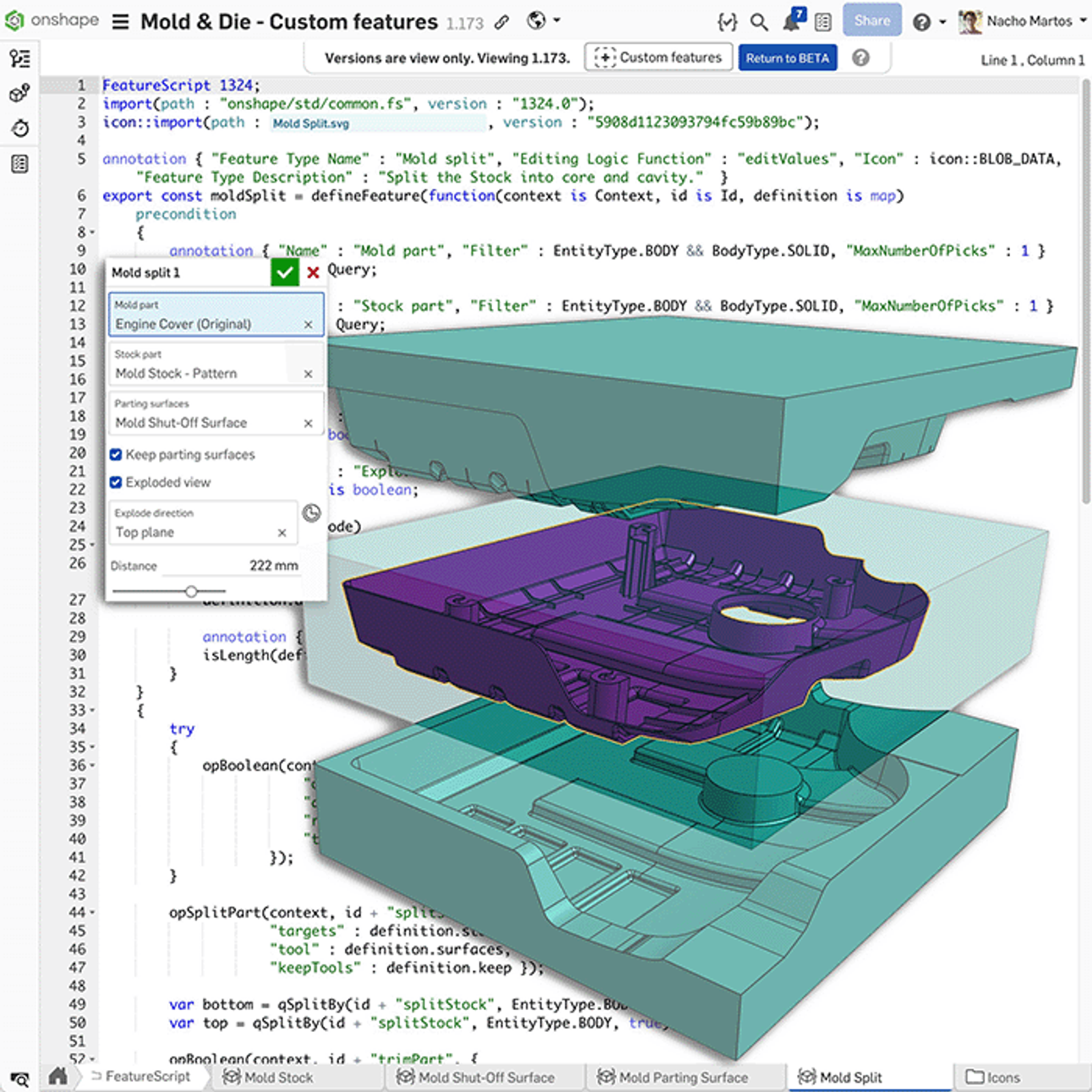The height and width of the screenshot is (1092, 1092).
Task: Open the tasks list icon beside notifications
Action: [x=822, y=21]
